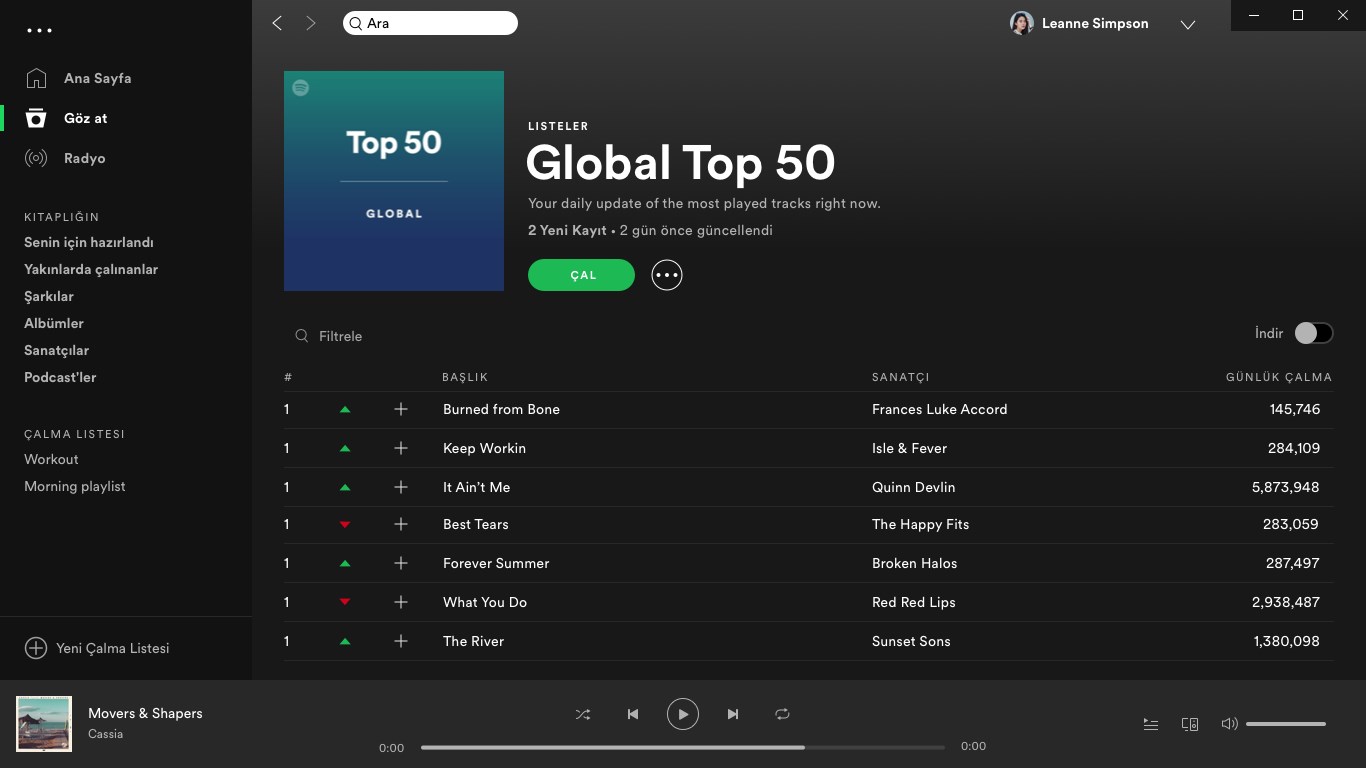Go forward with the right arrow
Viewport: 1366px width, 768px height.
point(310,23)
